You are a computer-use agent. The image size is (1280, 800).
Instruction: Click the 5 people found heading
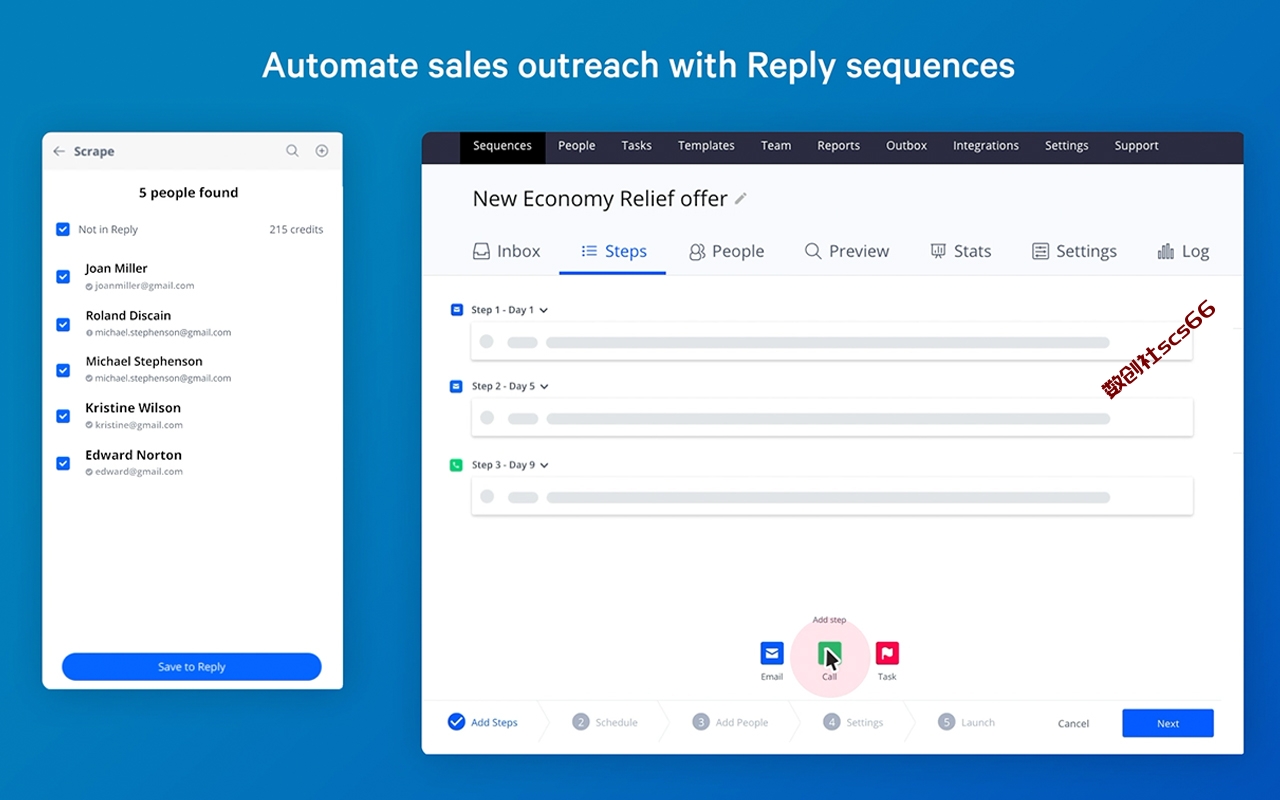(x=189, y=193)
